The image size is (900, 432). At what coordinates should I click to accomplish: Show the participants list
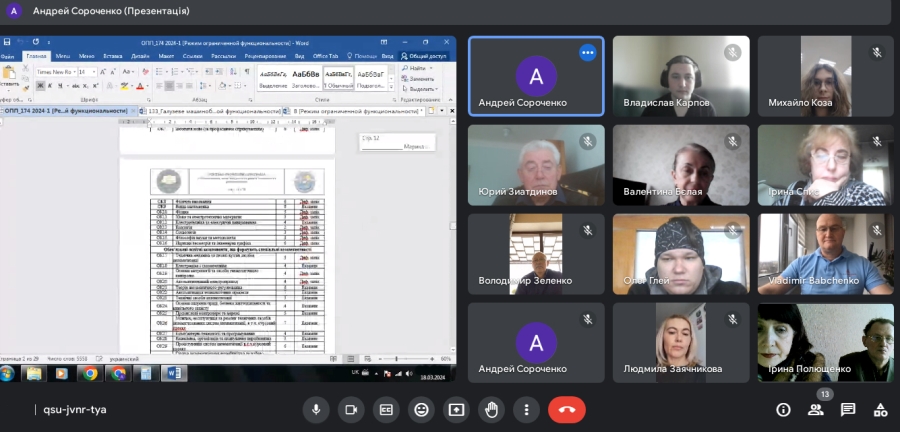click(x=816, y=409)
